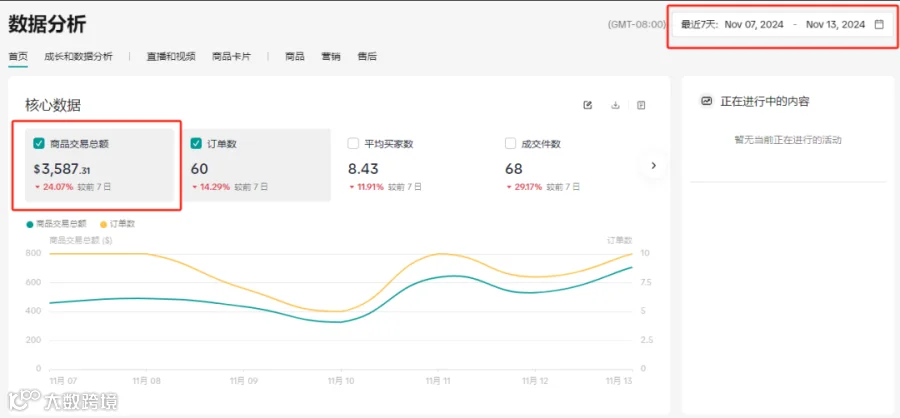Screen dimensions: 900x418
Task: Click the download icon in 核心数据 panel
Action: pyautogui.click(x=615, y=105)
